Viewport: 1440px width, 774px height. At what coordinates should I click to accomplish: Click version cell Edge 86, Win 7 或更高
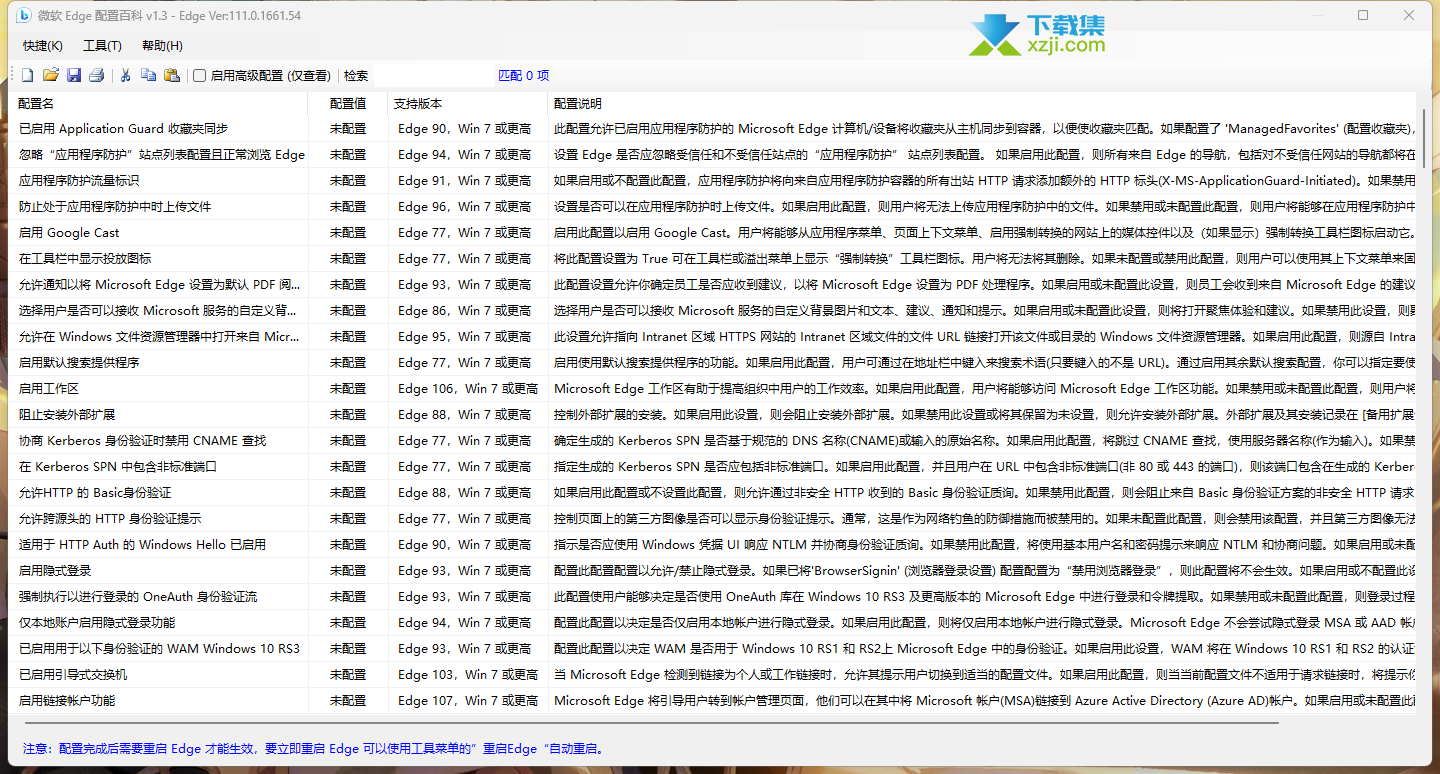[x=465, y=310]
